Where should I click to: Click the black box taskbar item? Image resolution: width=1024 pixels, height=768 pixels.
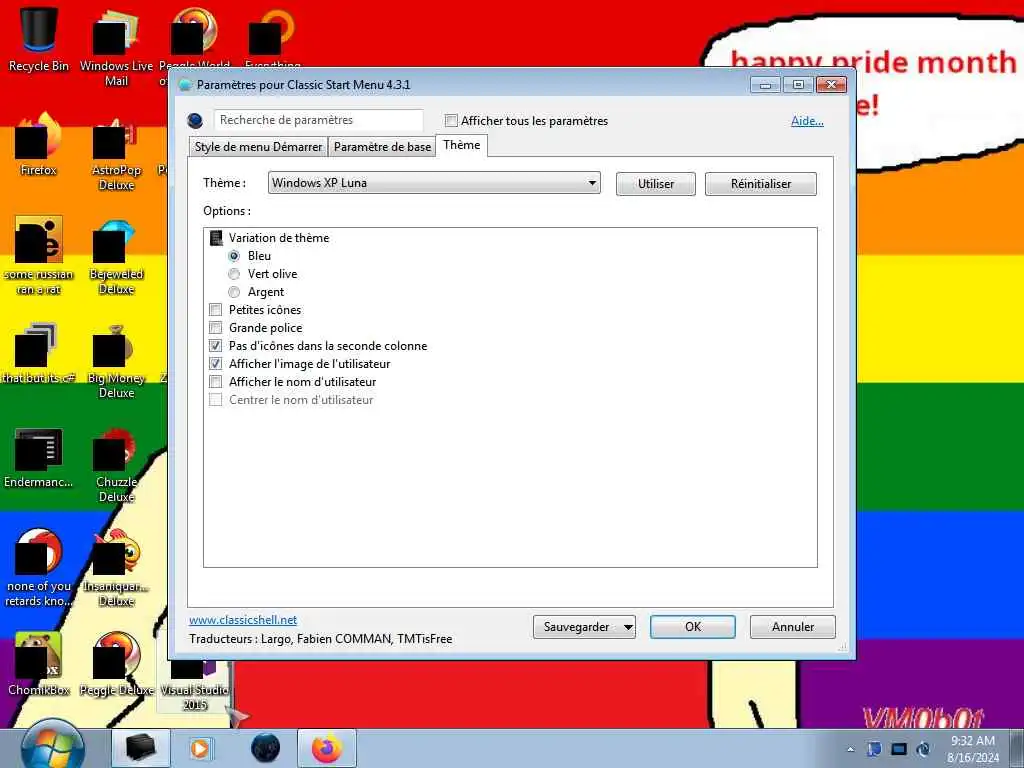click(x=141, y=748)
